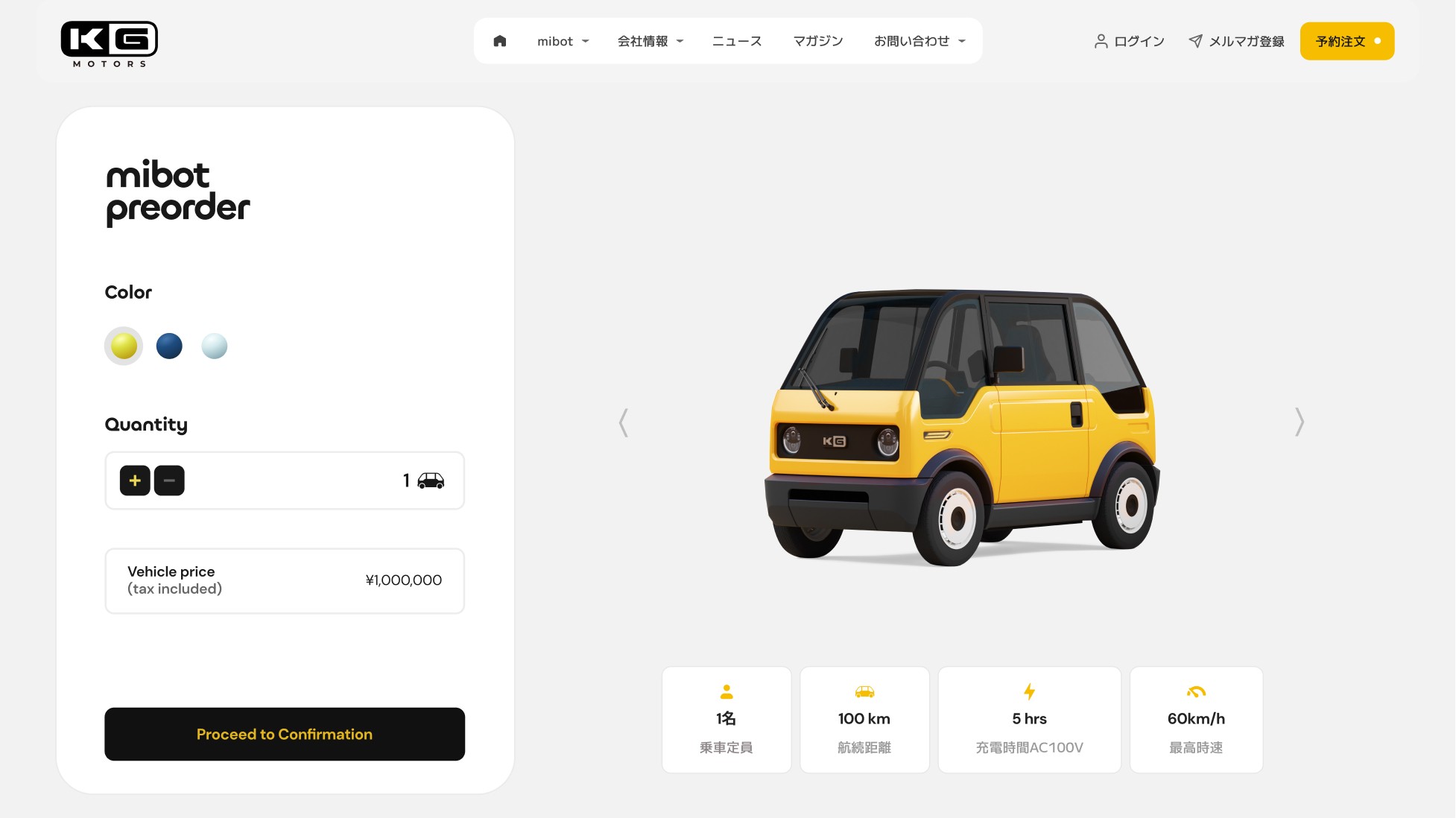Decrease quantity with the minus button
Screen dimensions: 1456x818
tap(169, 481)
